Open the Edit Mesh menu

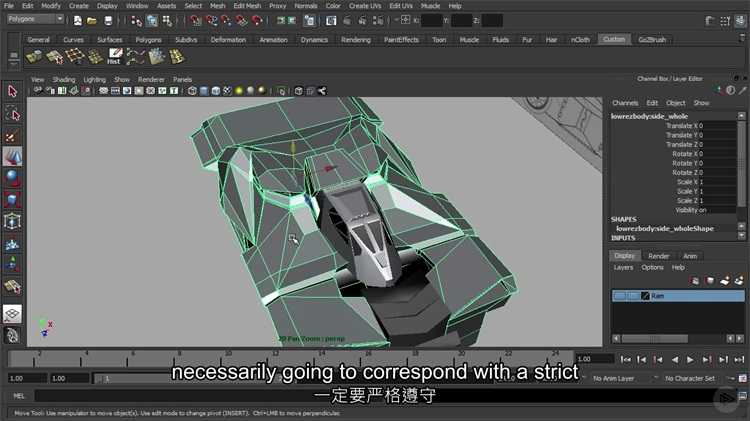coord(247,6)
